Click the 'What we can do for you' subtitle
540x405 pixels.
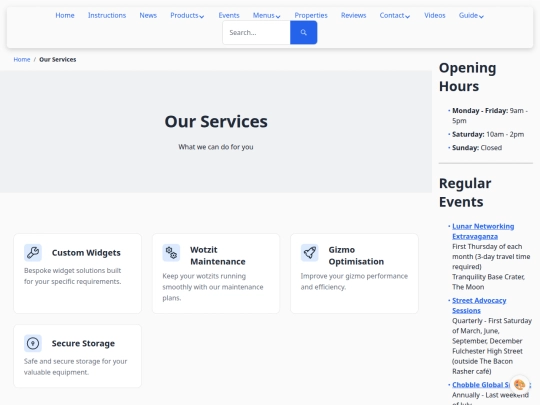point(216,147)
